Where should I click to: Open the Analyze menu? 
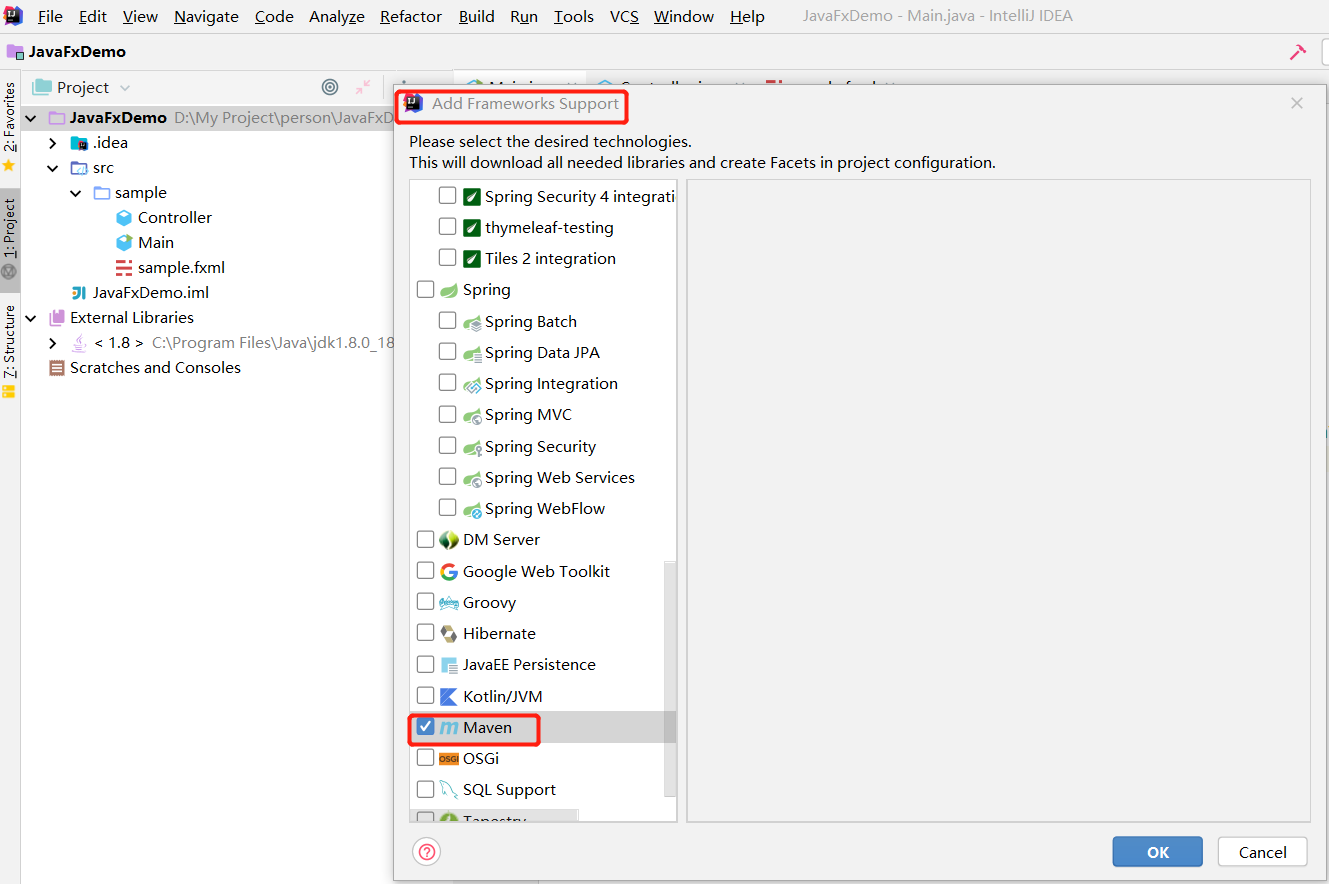337,16
